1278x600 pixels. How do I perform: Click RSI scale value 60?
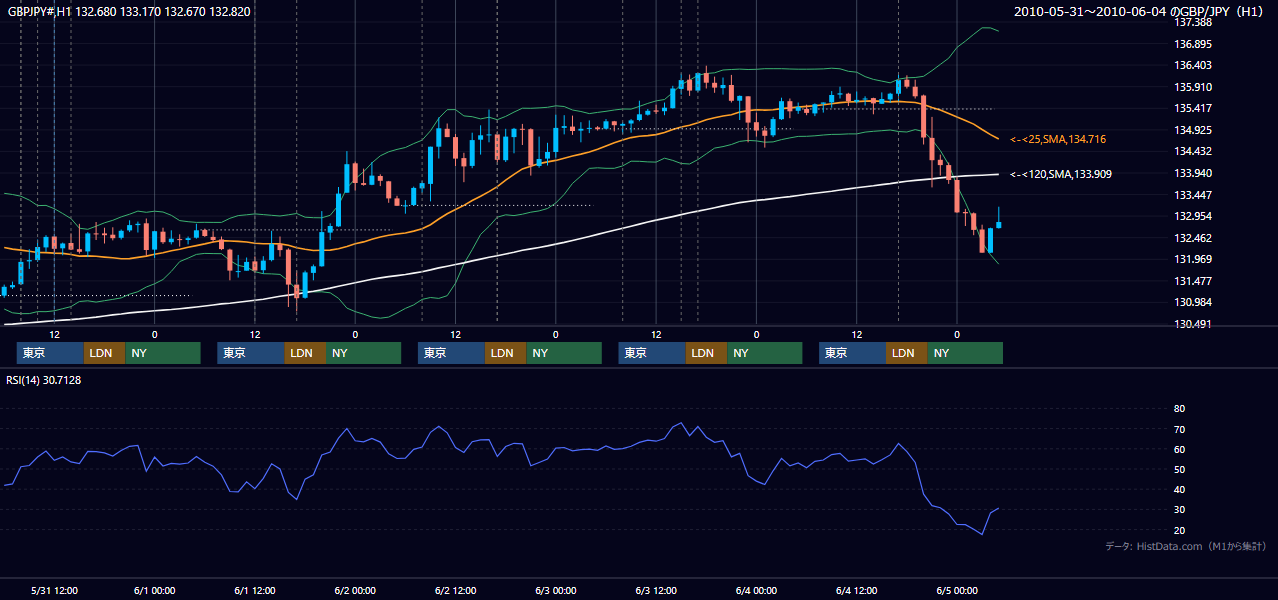(1179, 450)
